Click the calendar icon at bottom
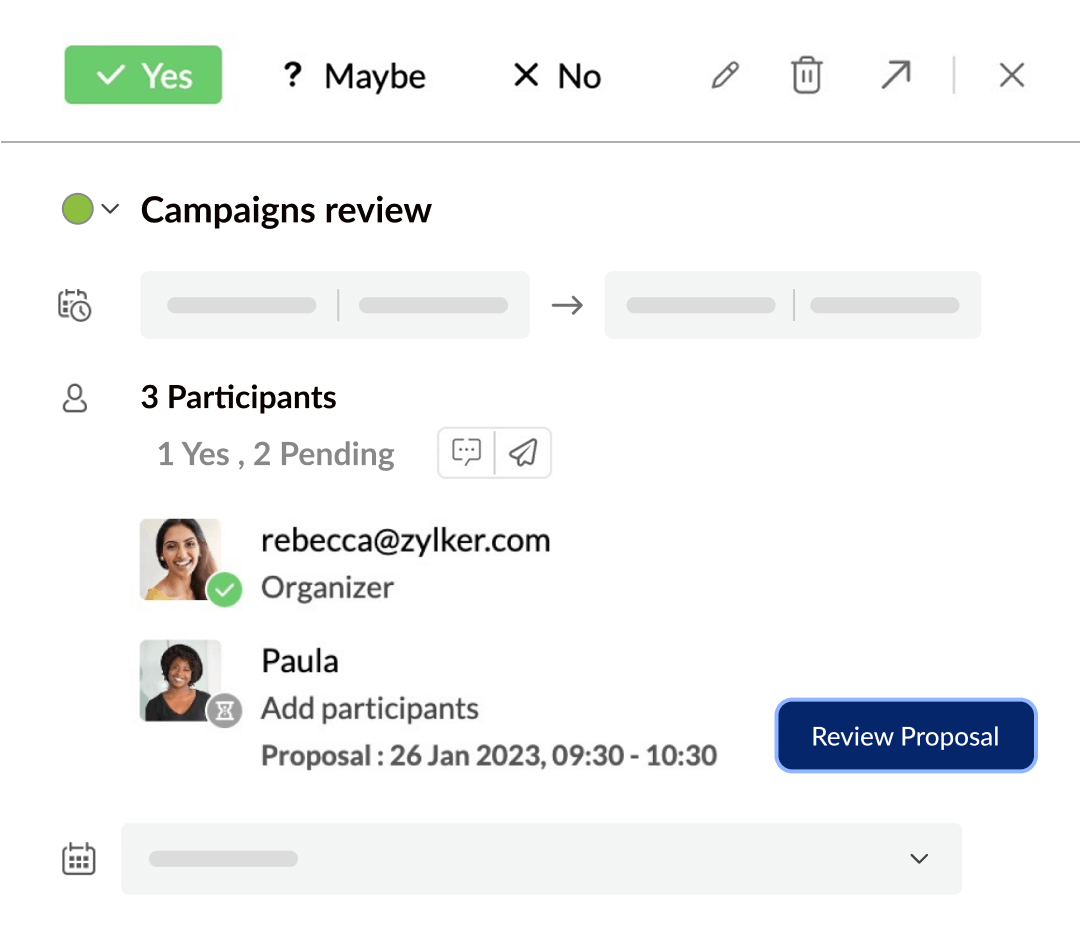This screenshot has height=951, width=1080. [79, 858]
